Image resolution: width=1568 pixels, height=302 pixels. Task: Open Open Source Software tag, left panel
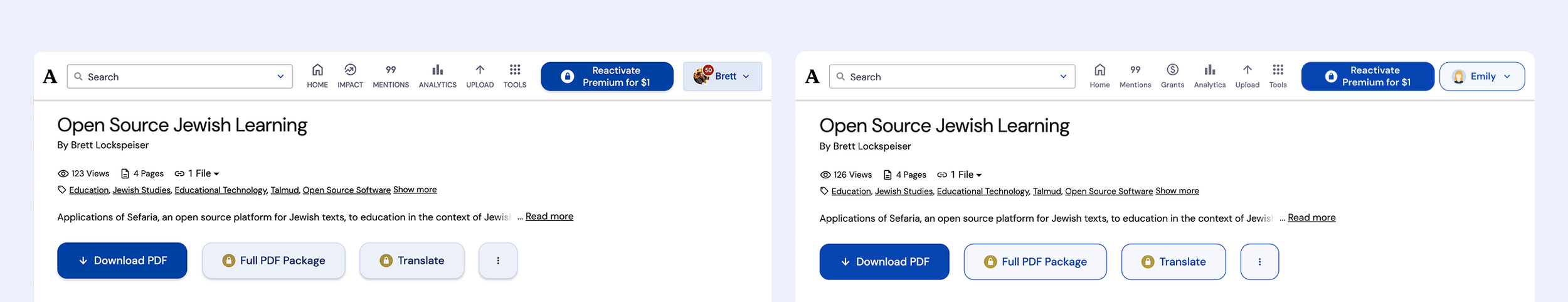pyautogui.click(x=347, y=190)
